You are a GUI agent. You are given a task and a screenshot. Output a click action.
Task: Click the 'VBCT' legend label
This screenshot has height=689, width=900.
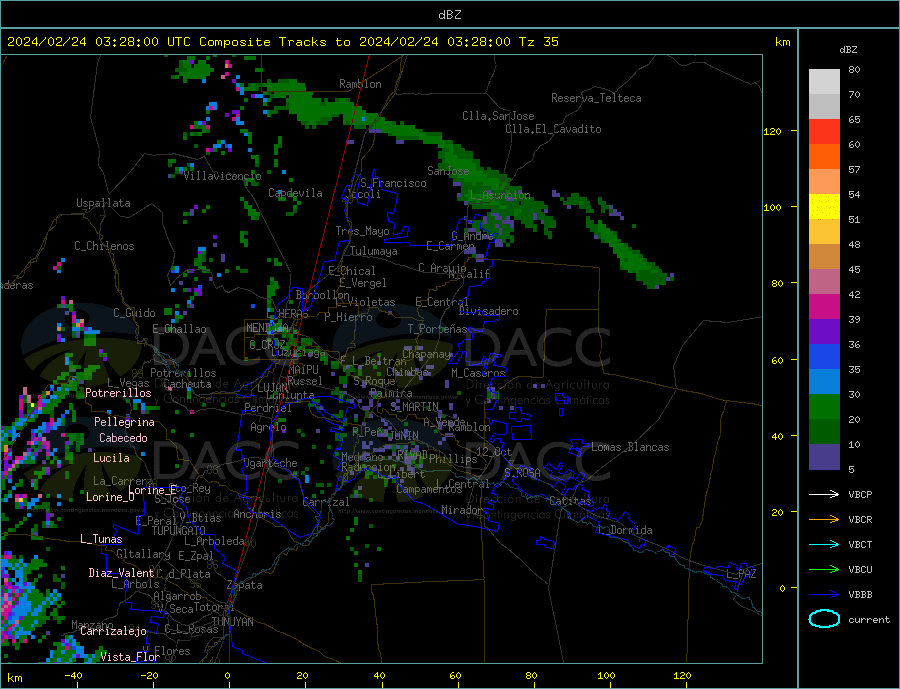tap(860, 544)
